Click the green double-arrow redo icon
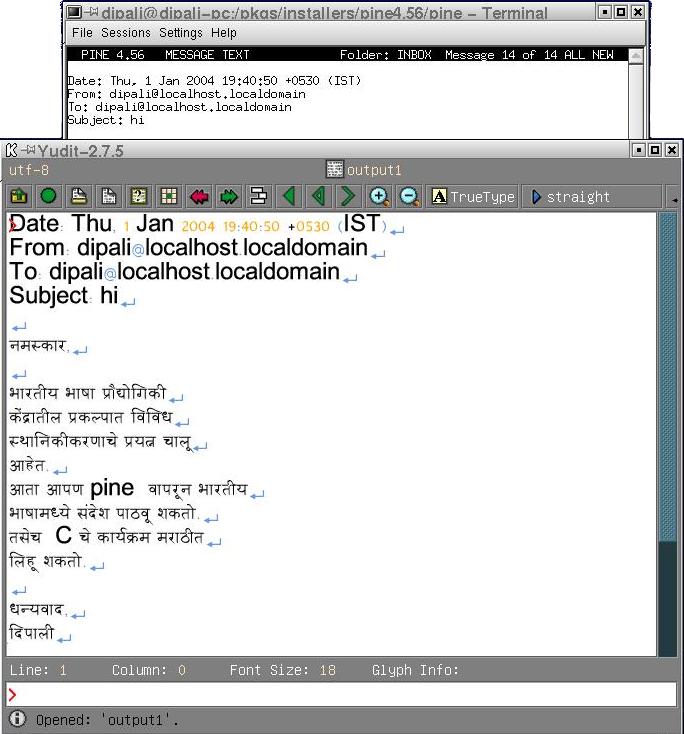Viewport: 684px width, 734px height. pos(229,196)
